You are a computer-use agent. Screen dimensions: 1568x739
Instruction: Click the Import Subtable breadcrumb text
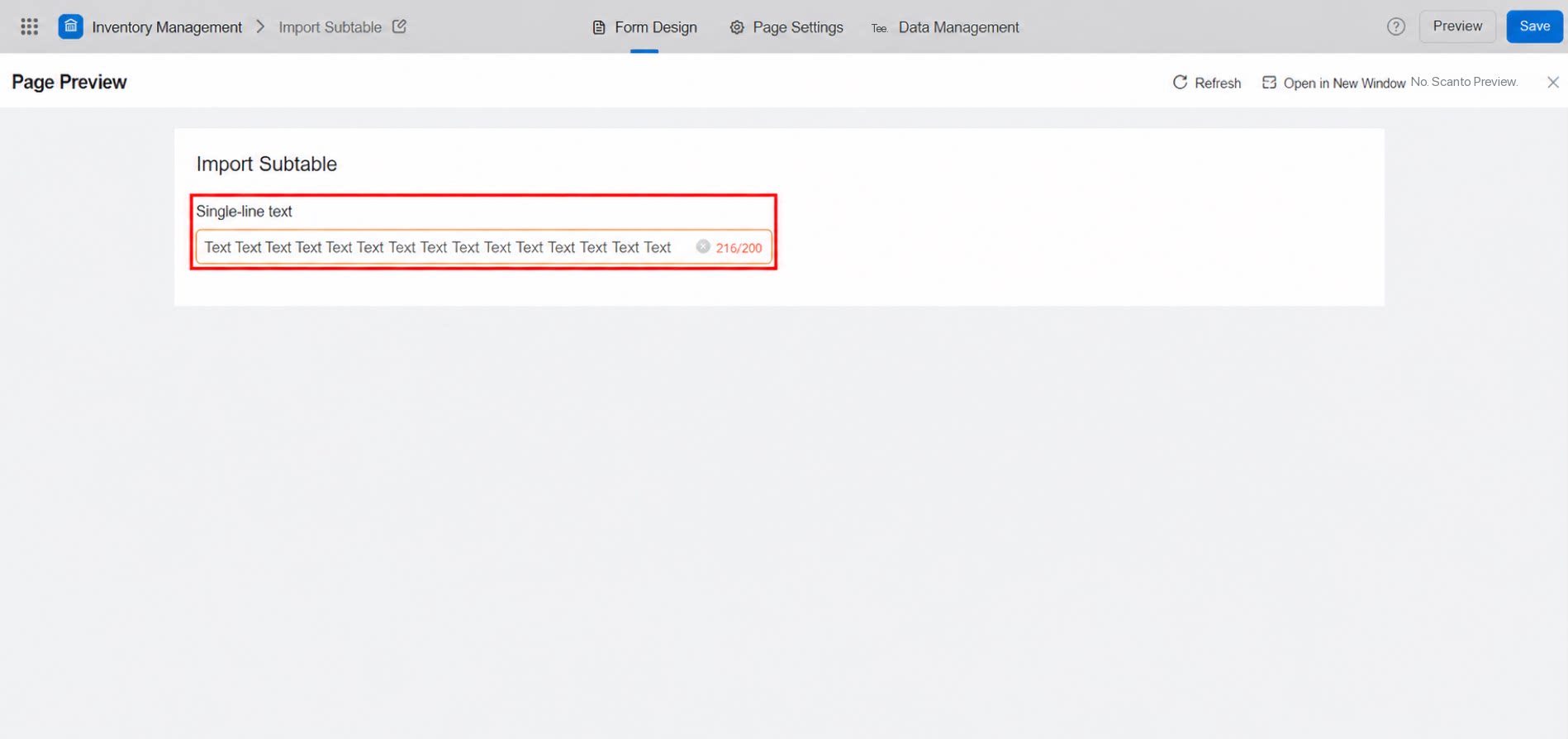[330, 27]
